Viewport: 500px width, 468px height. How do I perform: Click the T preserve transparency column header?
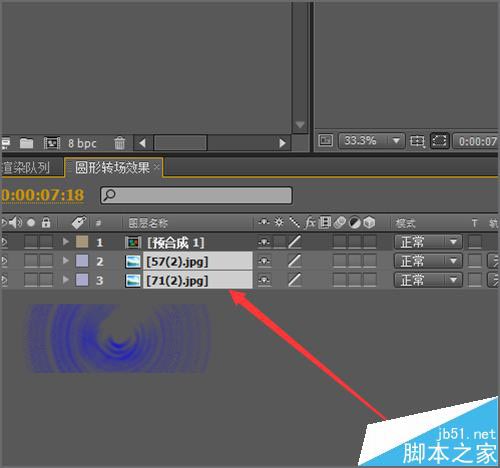click(475, 223)
